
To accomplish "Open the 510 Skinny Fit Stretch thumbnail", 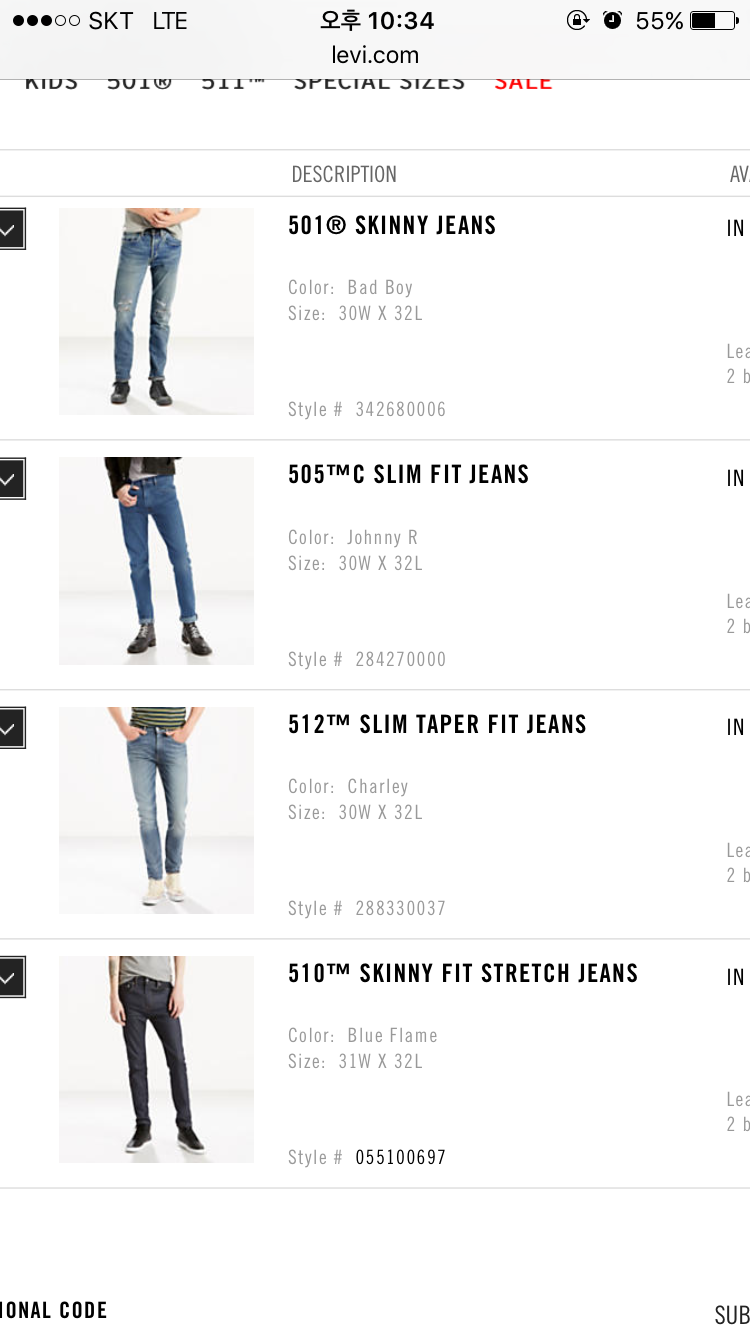I will [x=156, y=1059].
